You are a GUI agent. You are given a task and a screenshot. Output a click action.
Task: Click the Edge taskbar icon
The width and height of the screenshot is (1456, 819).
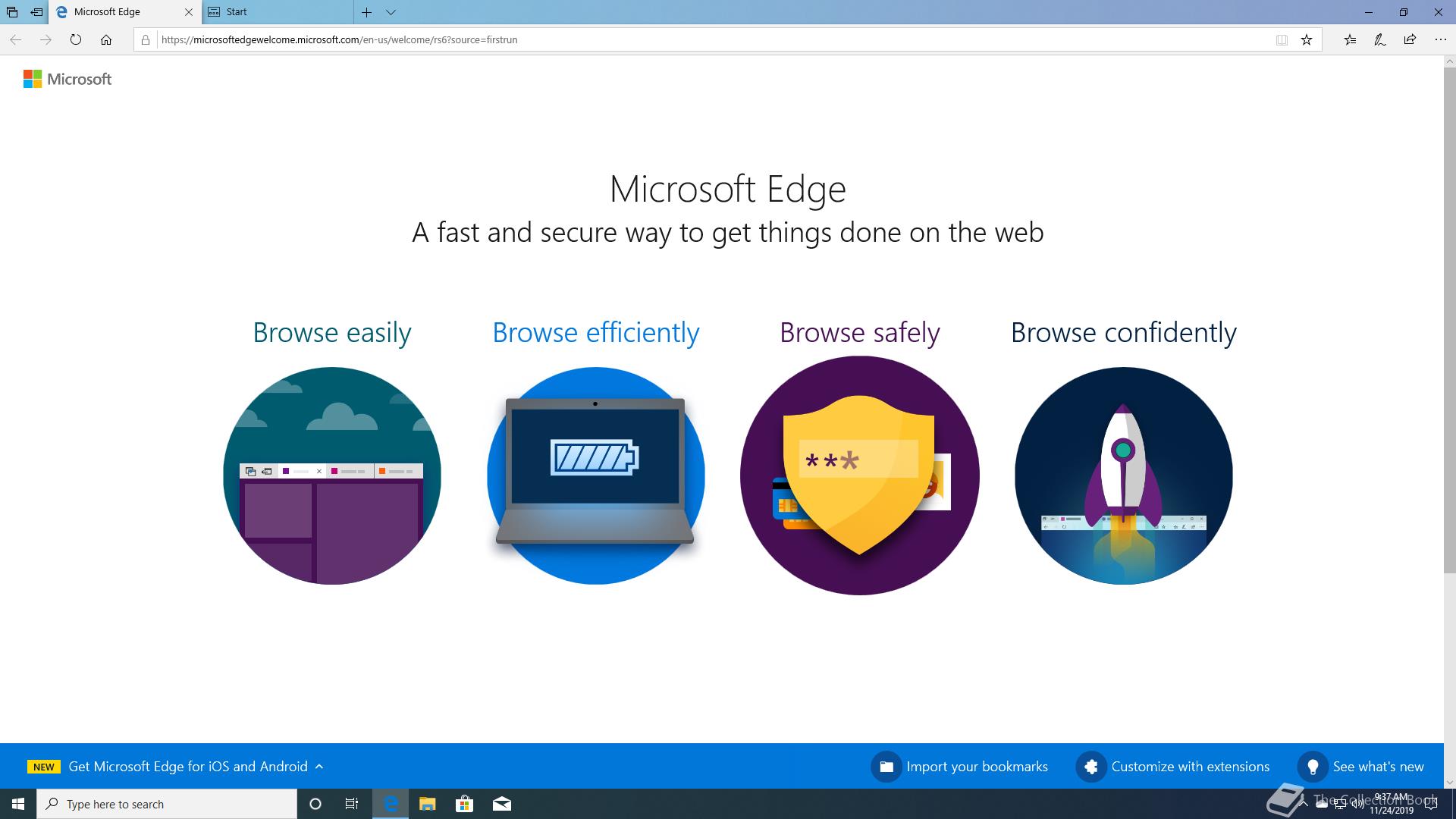[391, 804]
